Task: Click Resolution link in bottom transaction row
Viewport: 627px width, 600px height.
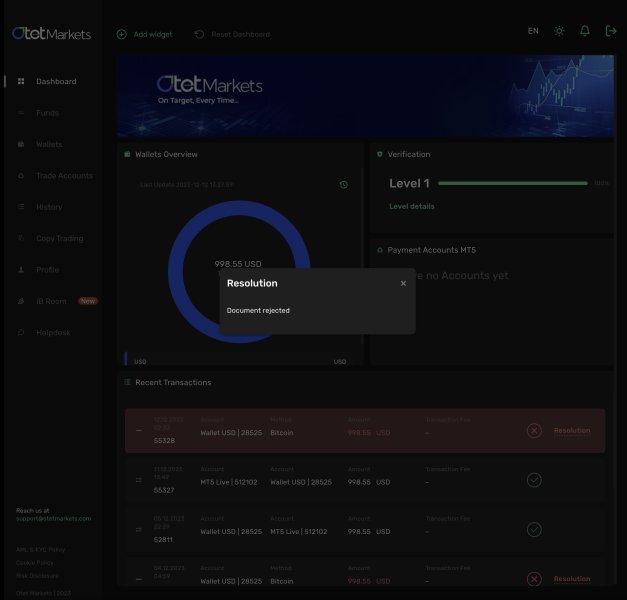Action: (x=572, y=579)
